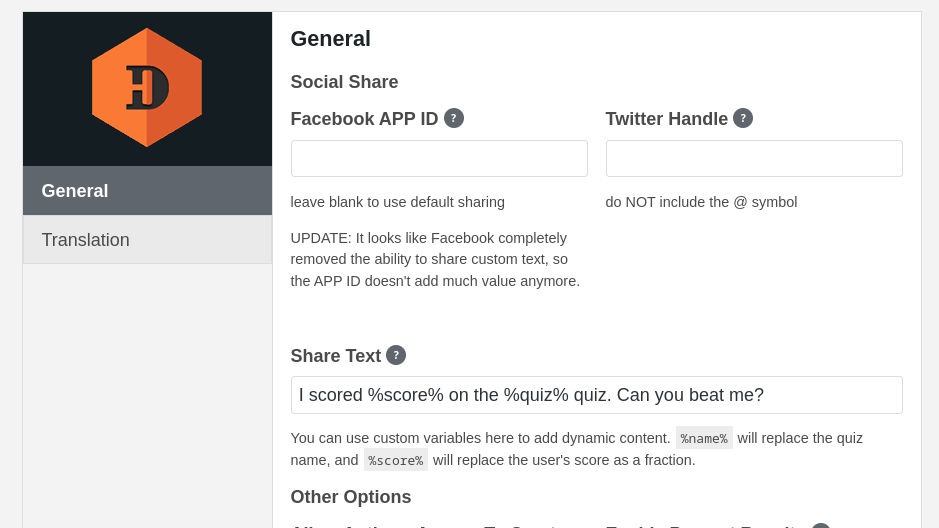
Task: Open the General settings tab
Action: (147, 191)
